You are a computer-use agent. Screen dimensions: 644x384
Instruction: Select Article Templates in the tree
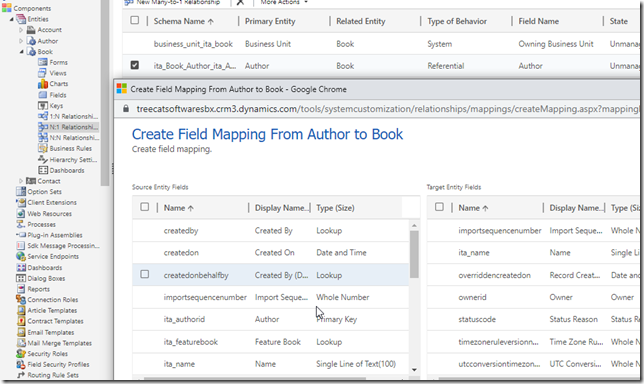click(x=47, y=310)
